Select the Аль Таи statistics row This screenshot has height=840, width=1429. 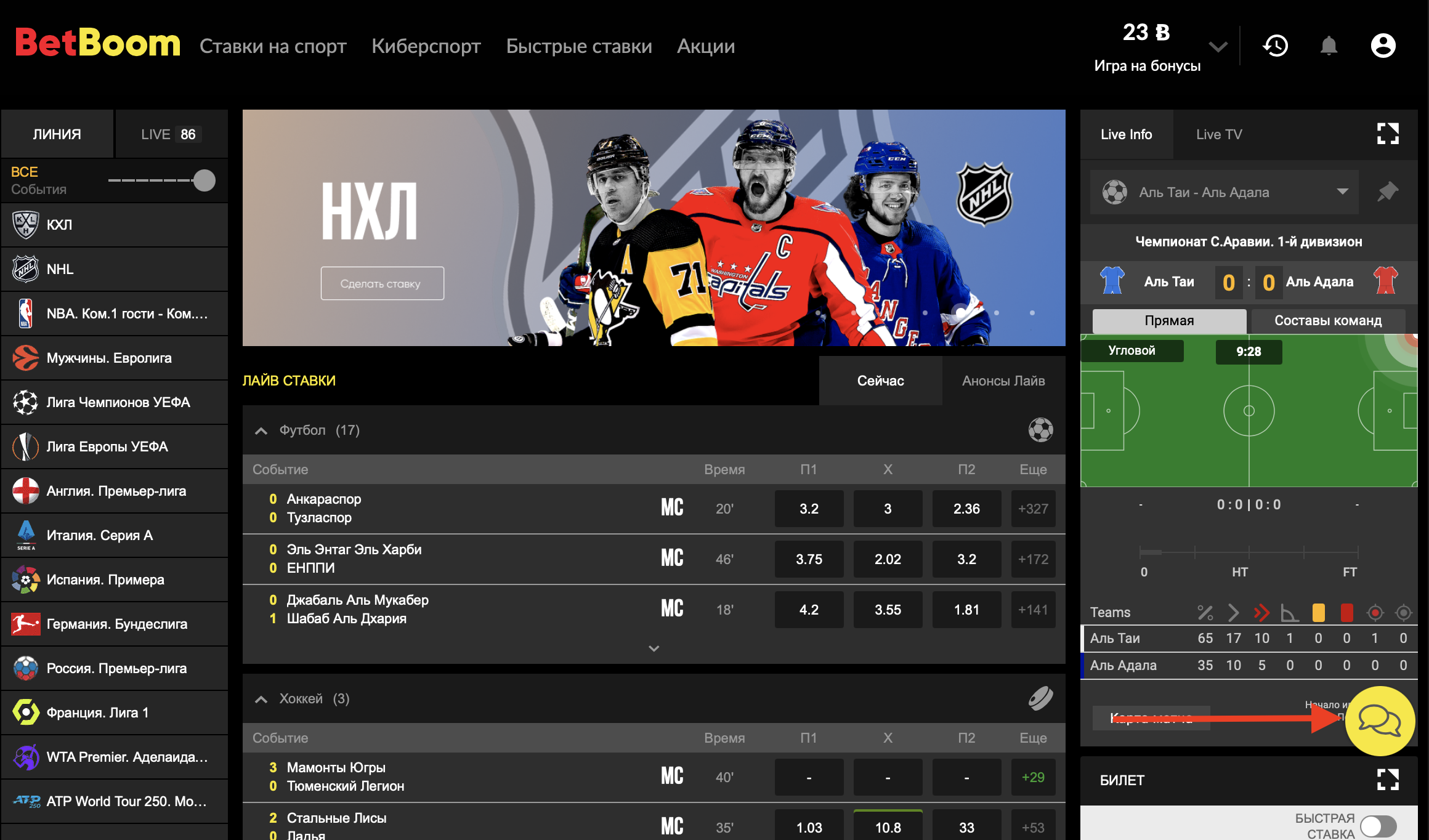[x=1250, y=638]
